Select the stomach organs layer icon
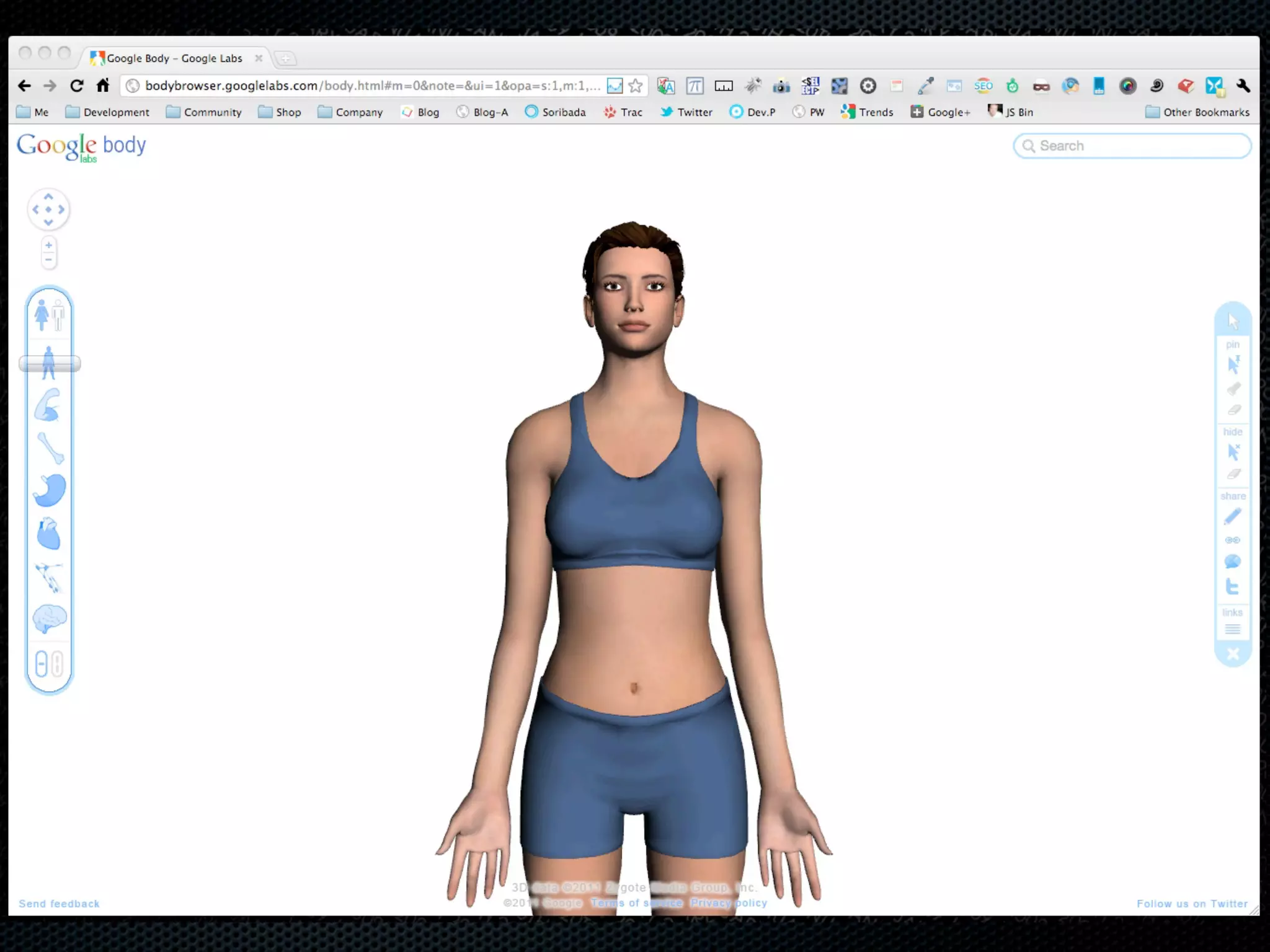This screenshot has height=952, width=1270. click(x=50, y=490)
